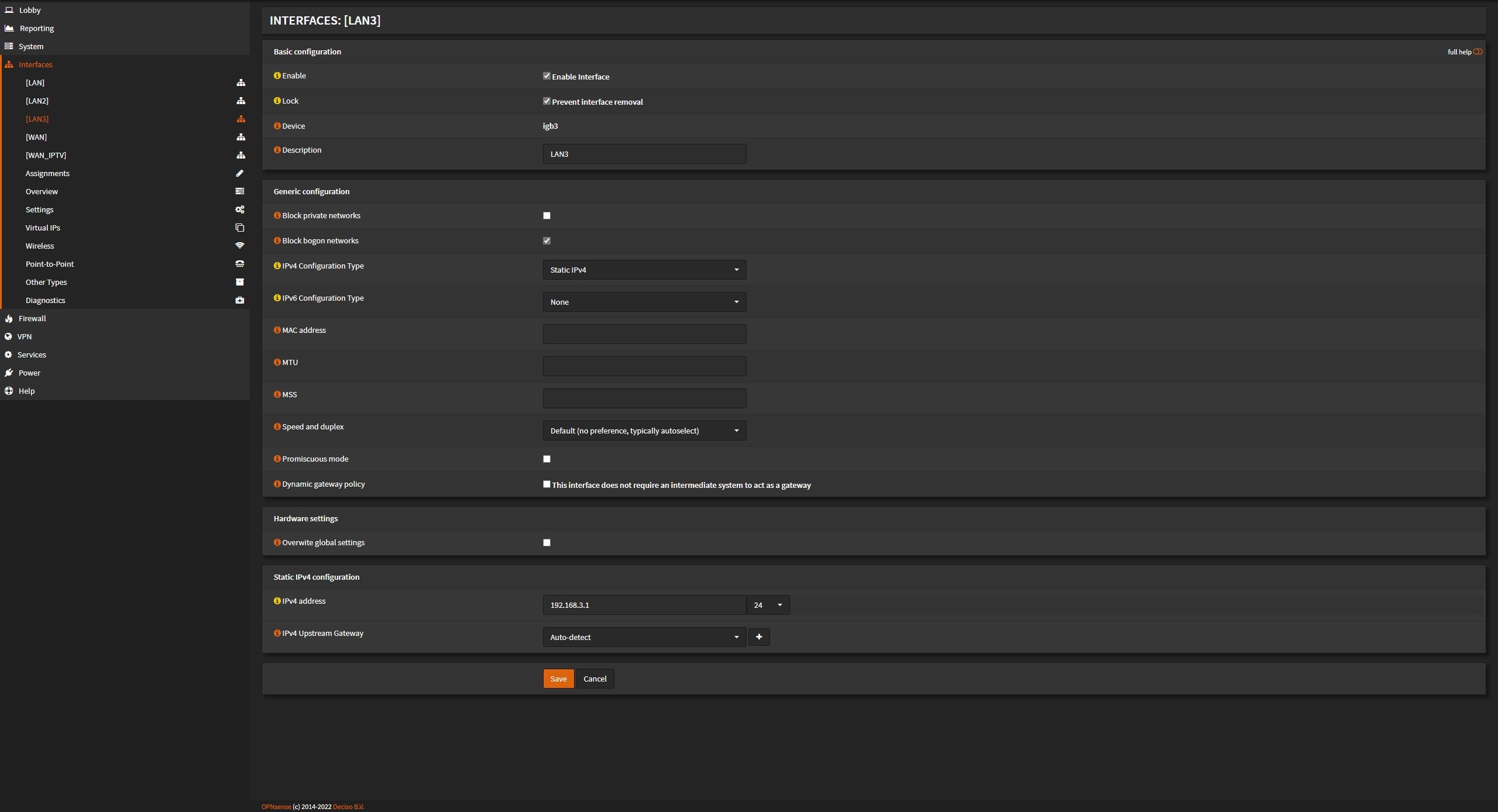Click info icon next to MTU label
This screenshot has height=812, width=1498.
(277, 362)
